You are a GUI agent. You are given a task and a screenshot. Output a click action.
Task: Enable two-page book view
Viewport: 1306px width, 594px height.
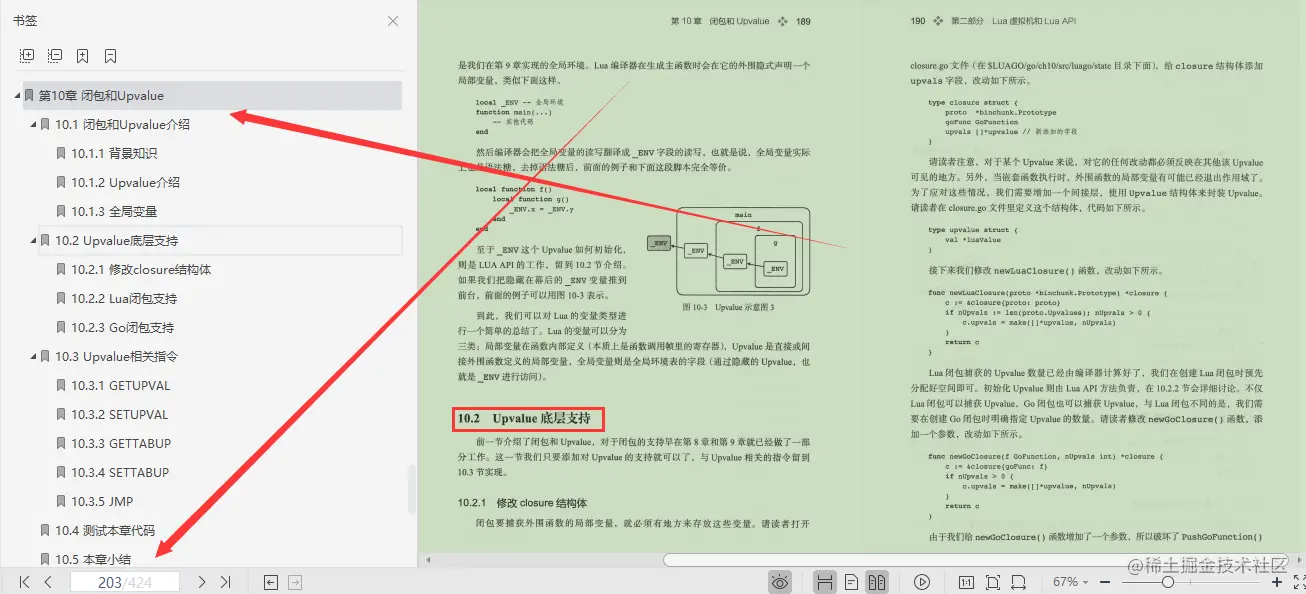coord(876,581)
